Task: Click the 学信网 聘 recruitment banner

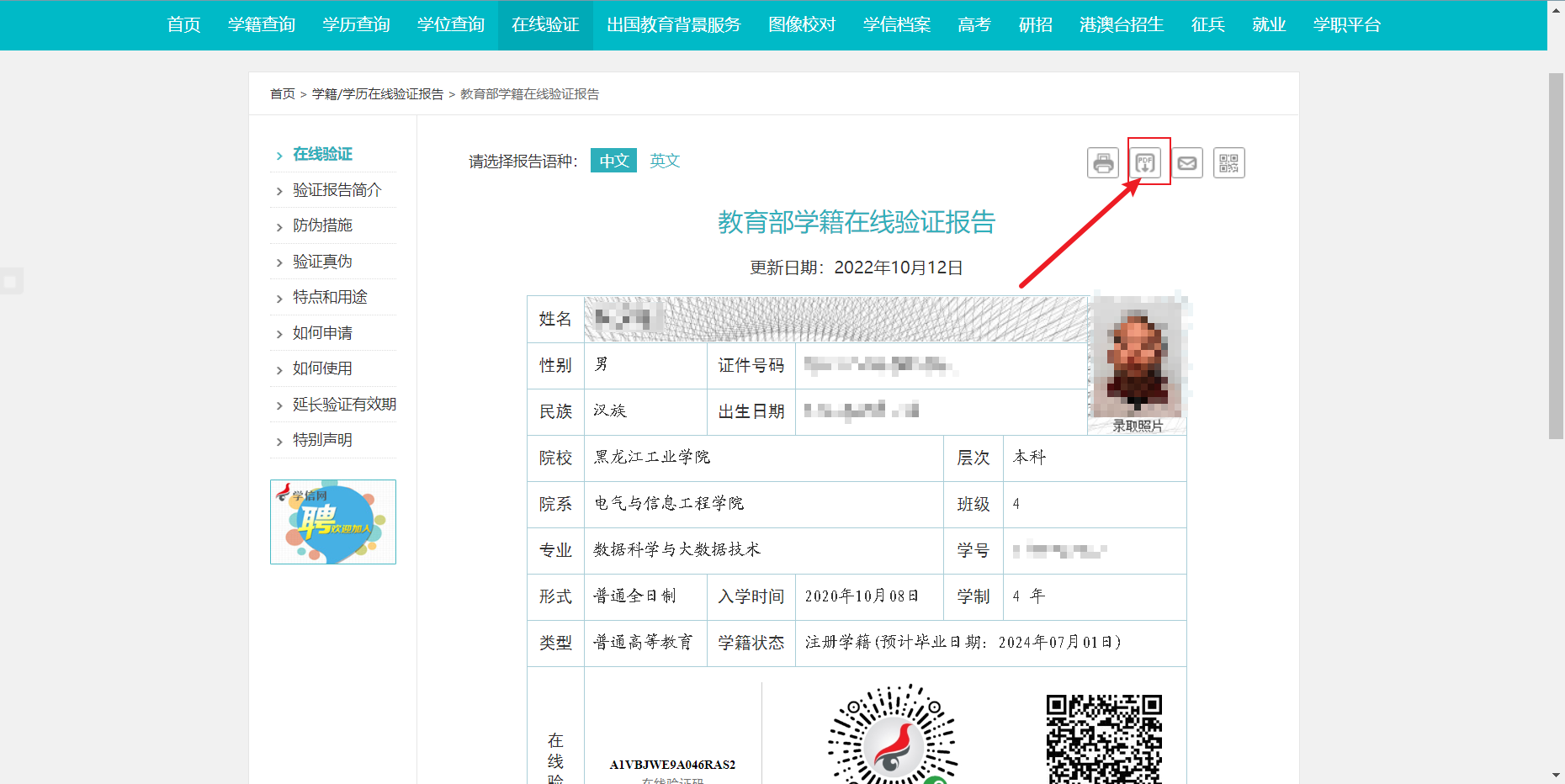Action: tap(333, 522)
